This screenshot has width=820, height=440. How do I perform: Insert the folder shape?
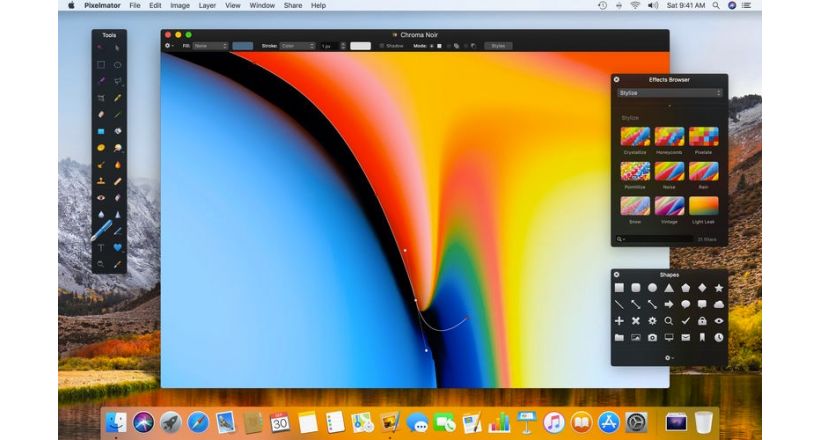[619, 337]
